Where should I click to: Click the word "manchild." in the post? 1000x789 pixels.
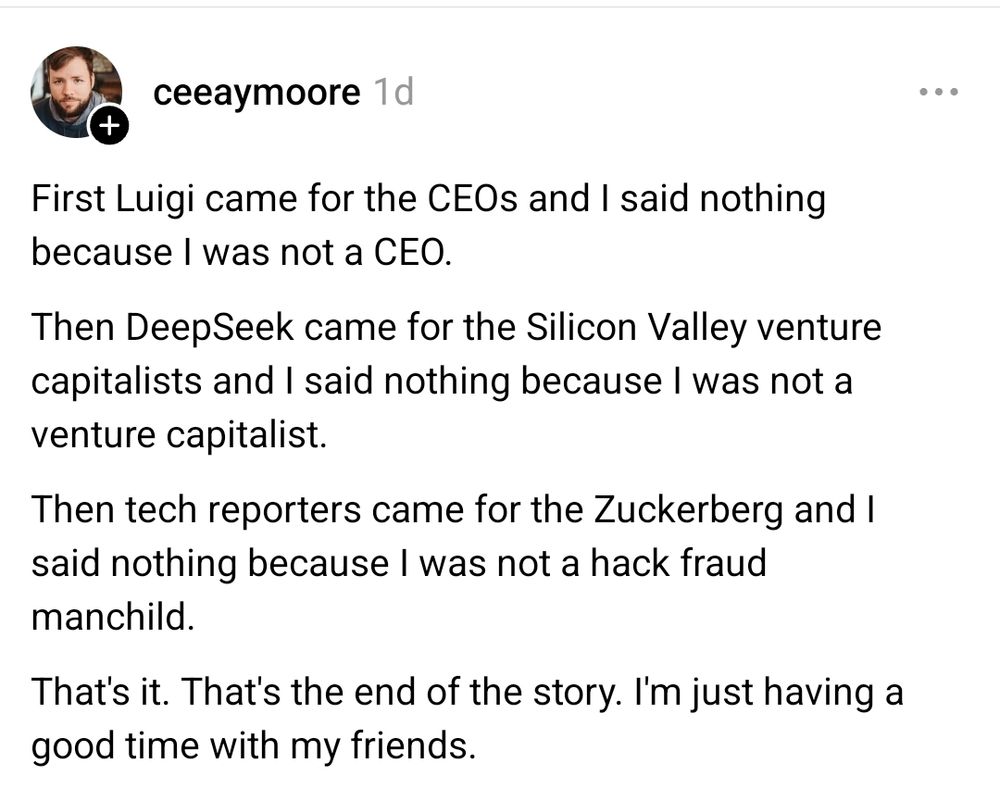(112, 616)
